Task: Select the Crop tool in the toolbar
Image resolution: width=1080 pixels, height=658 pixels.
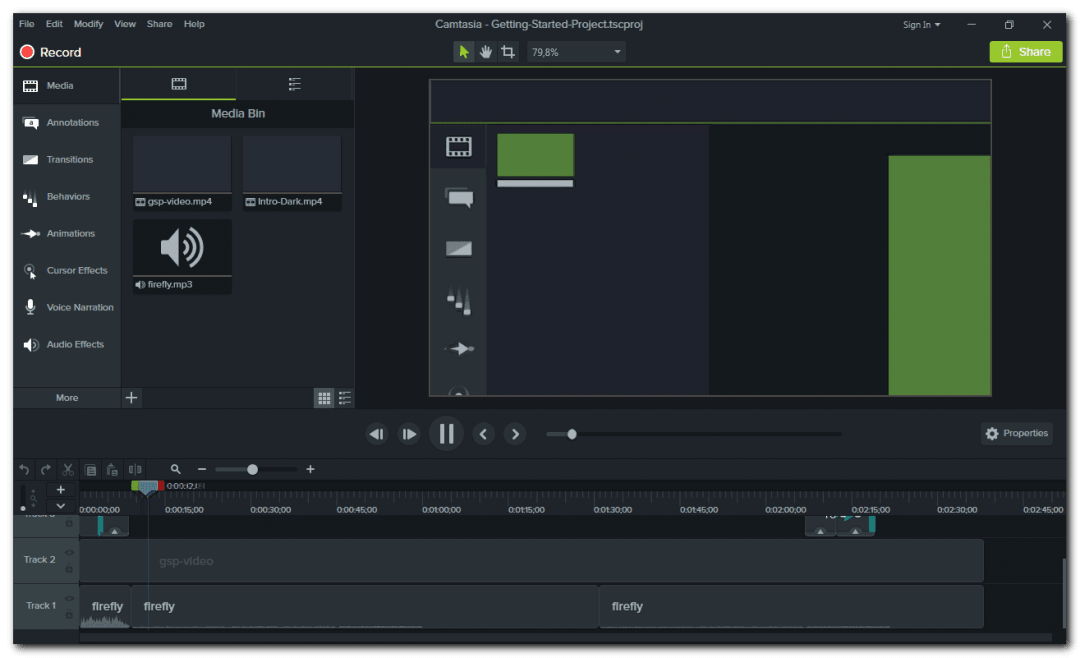Action: pos(508,51)
